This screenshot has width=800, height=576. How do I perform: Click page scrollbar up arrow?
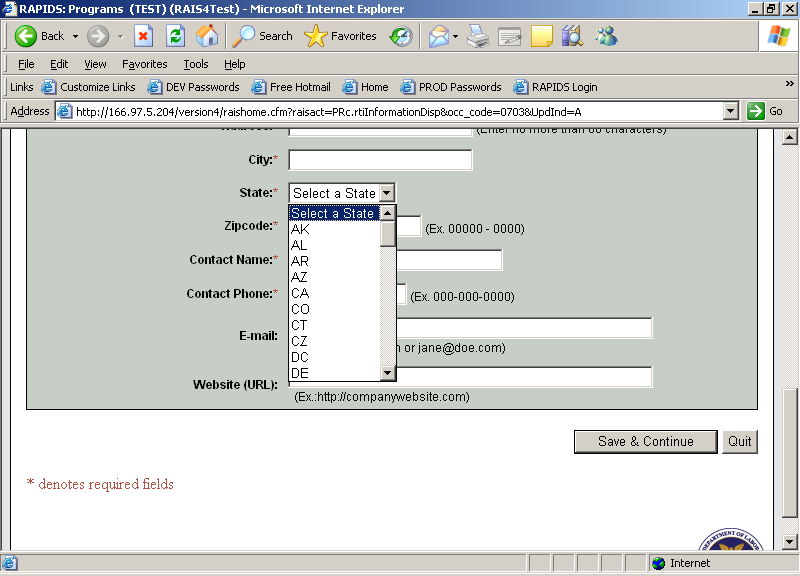point(789,137)
